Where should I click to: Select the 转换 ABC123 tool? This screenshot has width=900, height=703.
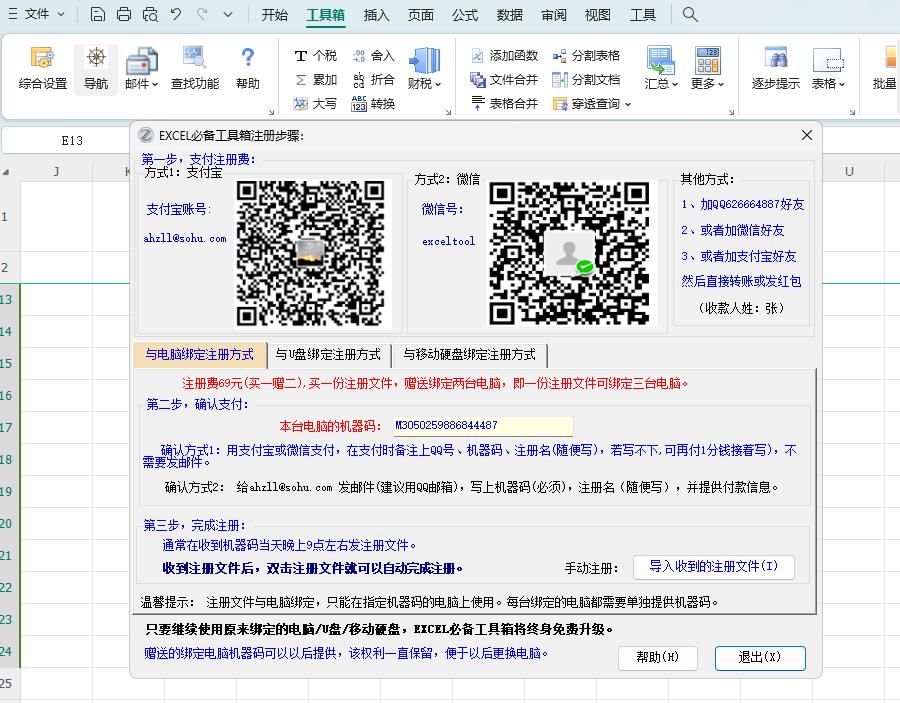coord(373,104)
